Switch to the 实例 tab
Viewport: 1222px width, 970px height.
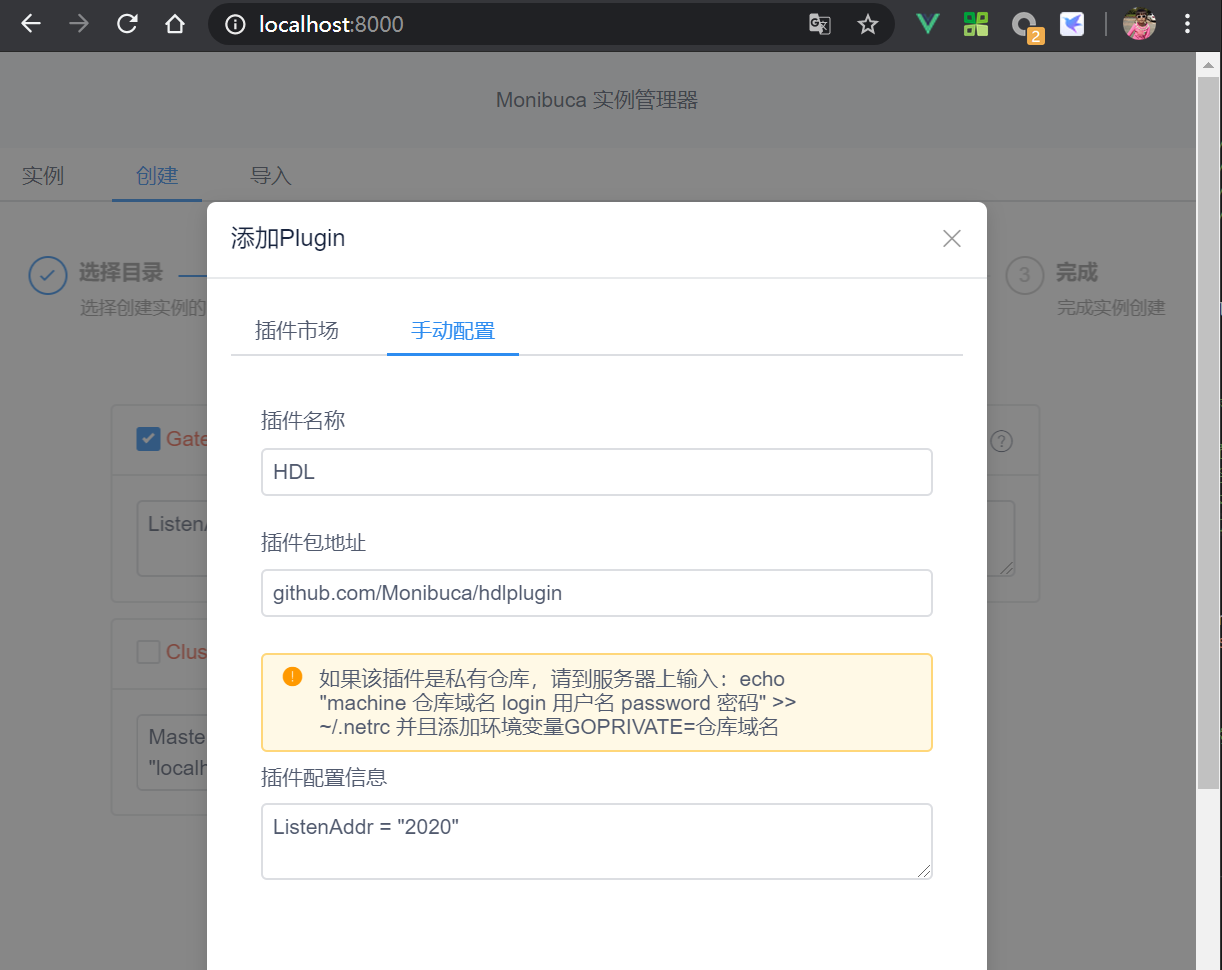[44, 175]
